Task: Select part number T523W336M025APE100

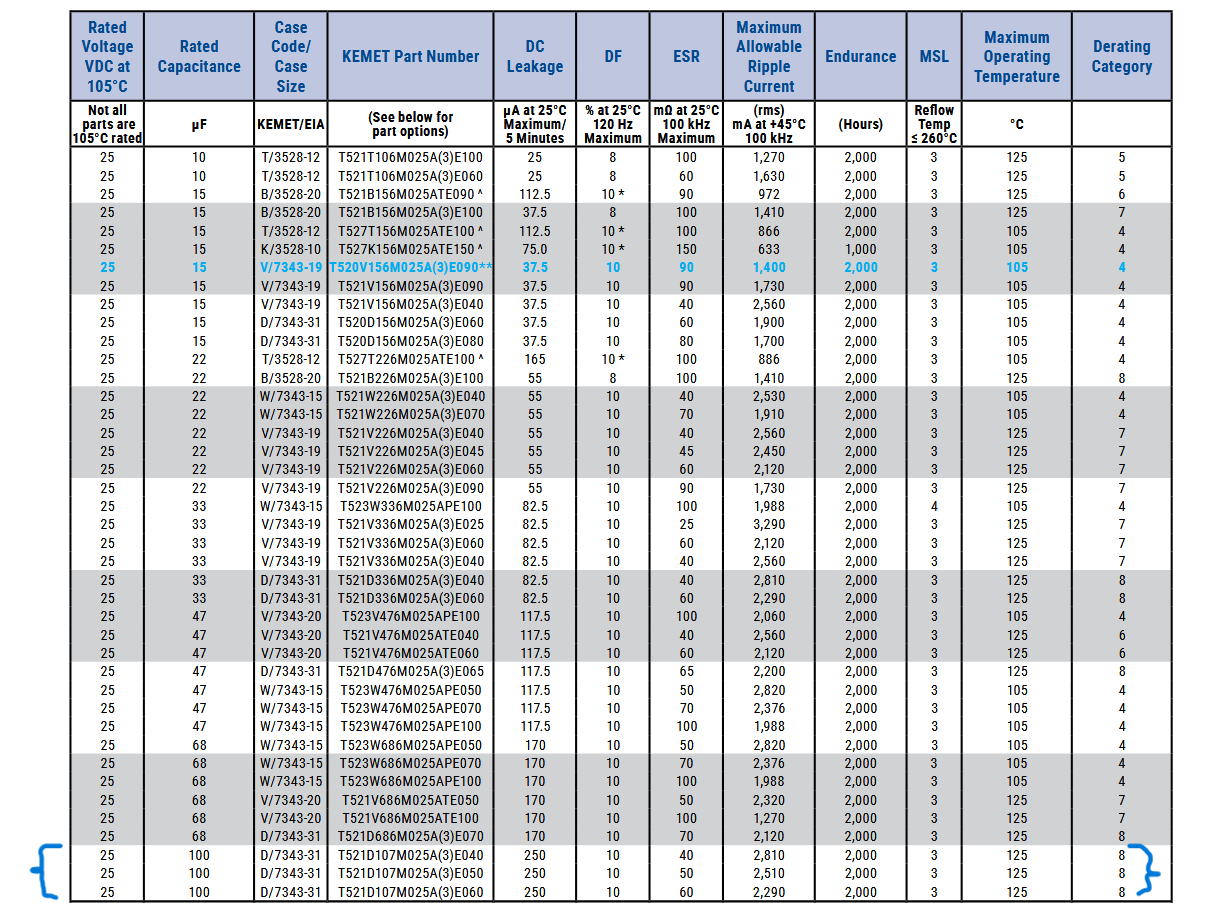Action: pos(411,506)
